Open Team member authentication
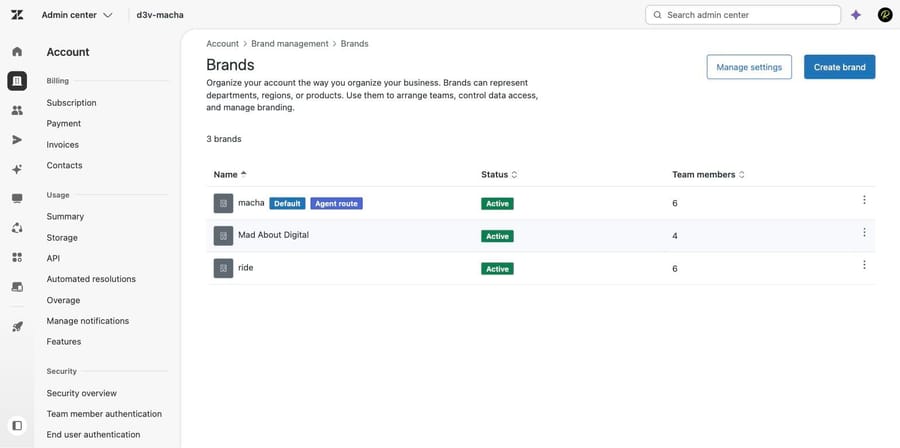 point(104,414)
